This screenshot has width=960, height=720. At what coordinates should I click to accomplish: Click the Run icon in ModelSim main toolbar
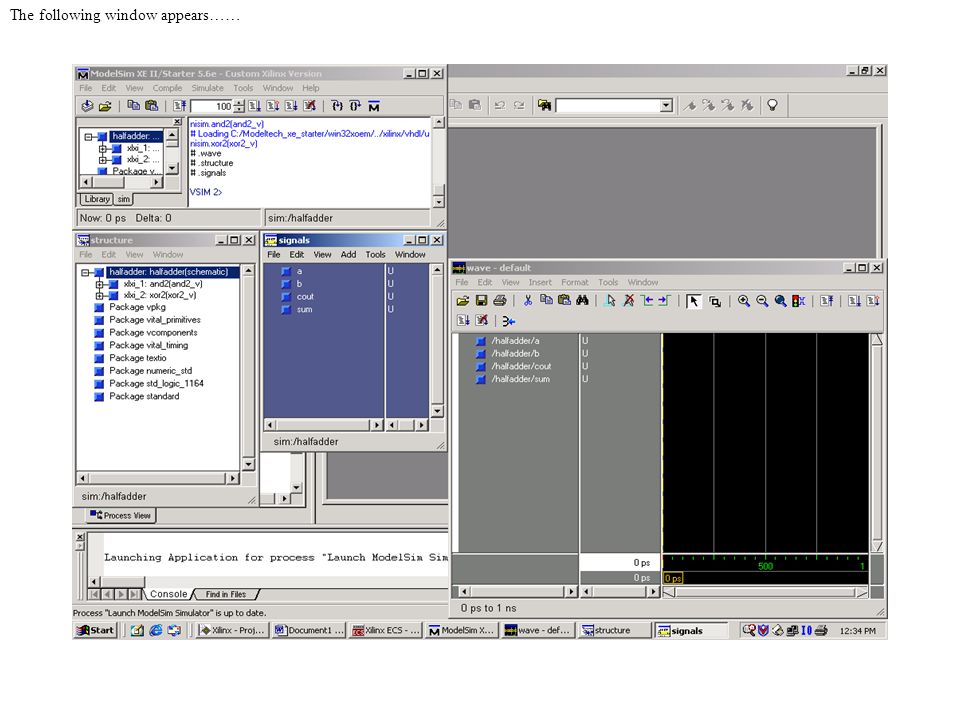coord(255,106)
